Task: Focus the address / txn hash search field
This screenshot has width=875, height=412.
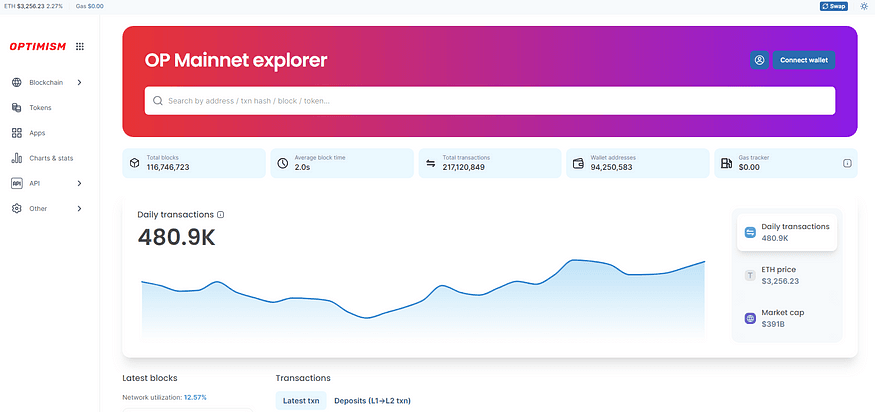Action: point(490,101)
